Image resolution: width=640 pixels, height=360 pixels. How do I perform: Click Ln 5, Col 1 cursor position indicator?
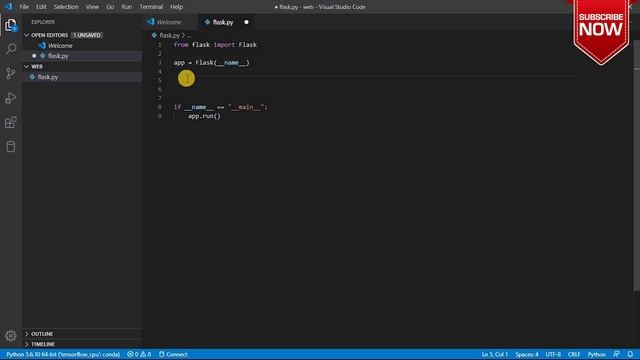[x=495, y=354]
